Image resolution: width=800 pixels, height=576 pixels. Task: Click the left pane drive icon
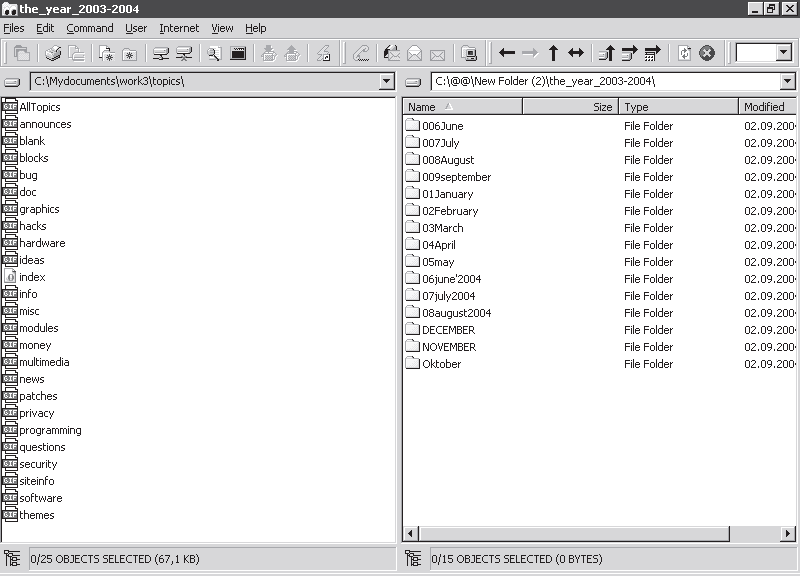(x=13, y=82)
